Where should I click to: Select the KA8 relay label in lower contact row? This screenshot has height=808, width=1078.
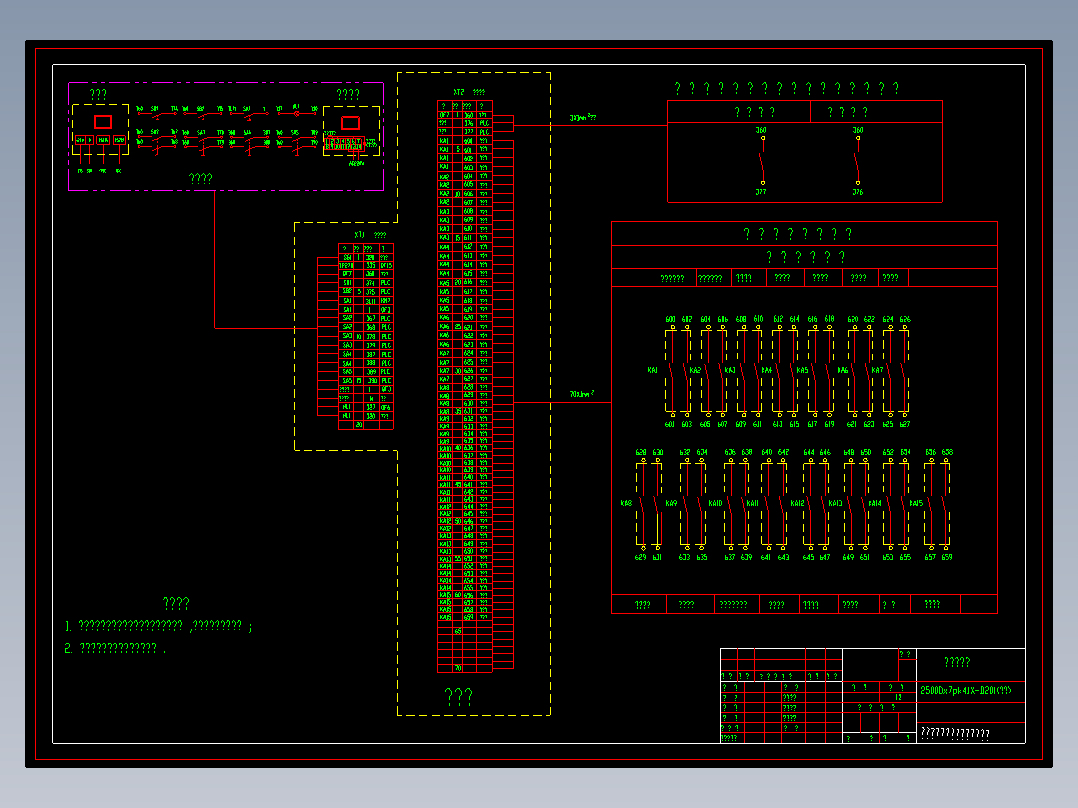tap(626, 503)
